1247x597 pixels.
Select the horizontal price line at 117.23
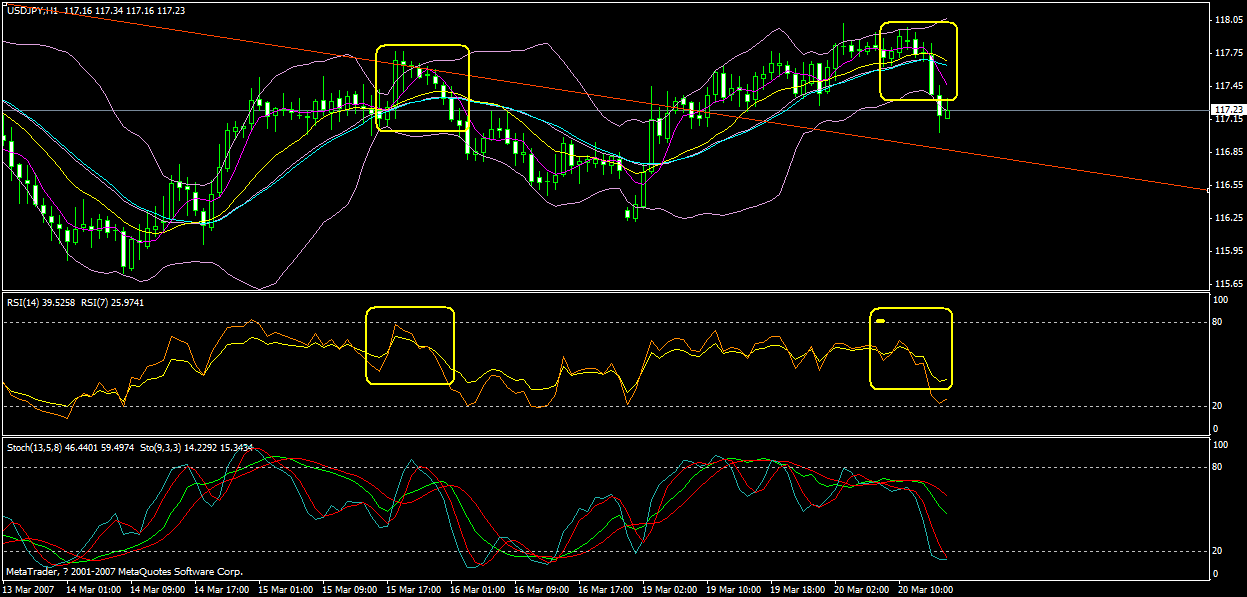pyautogui.click(x=605, y=109)
